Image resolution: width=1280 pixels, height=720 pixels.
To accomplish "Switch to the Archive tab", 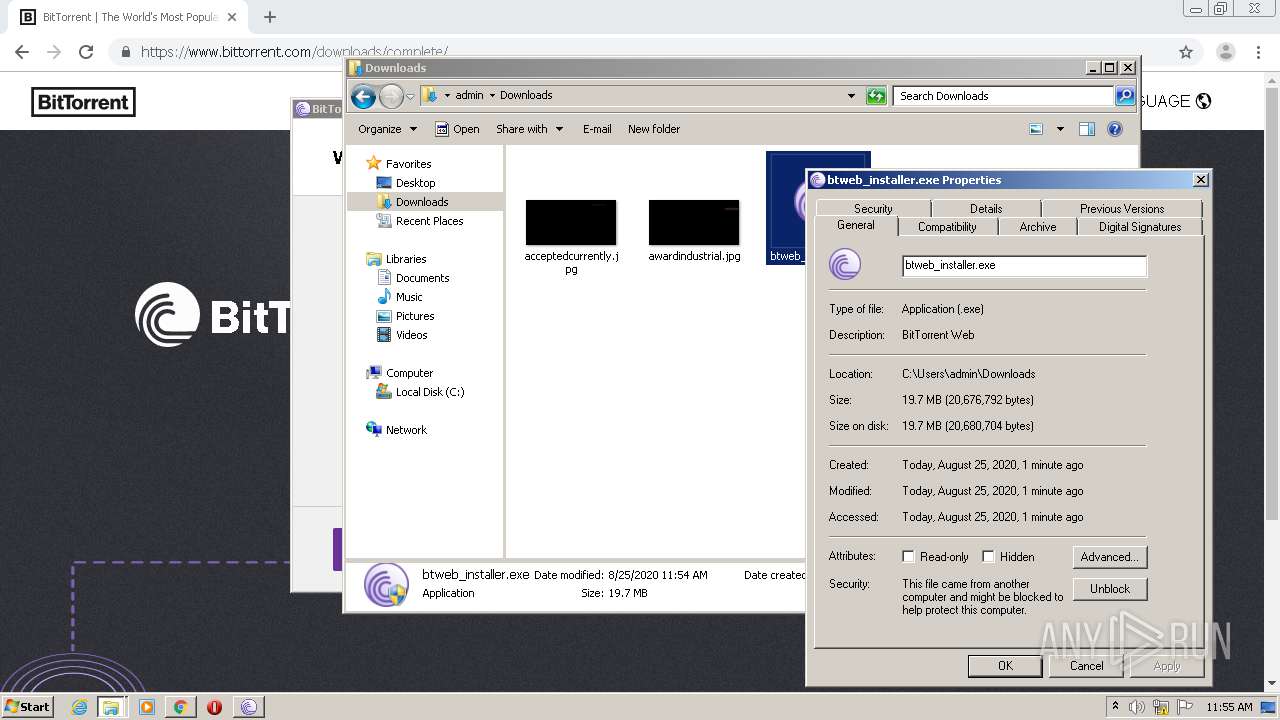I will point(1038,227).
